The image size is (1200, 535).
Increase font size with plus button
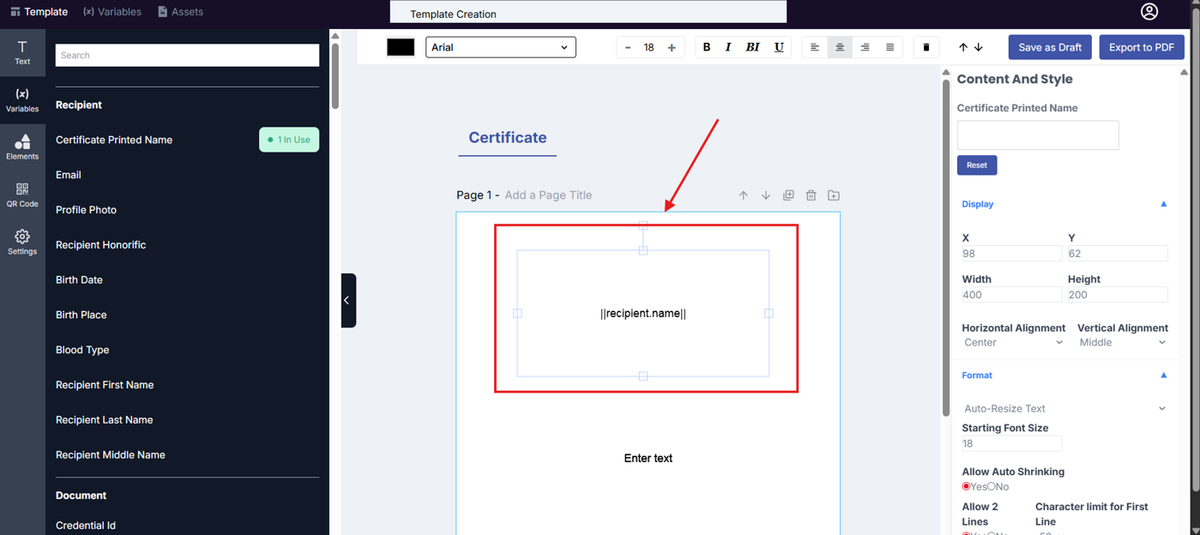point(671,47)
